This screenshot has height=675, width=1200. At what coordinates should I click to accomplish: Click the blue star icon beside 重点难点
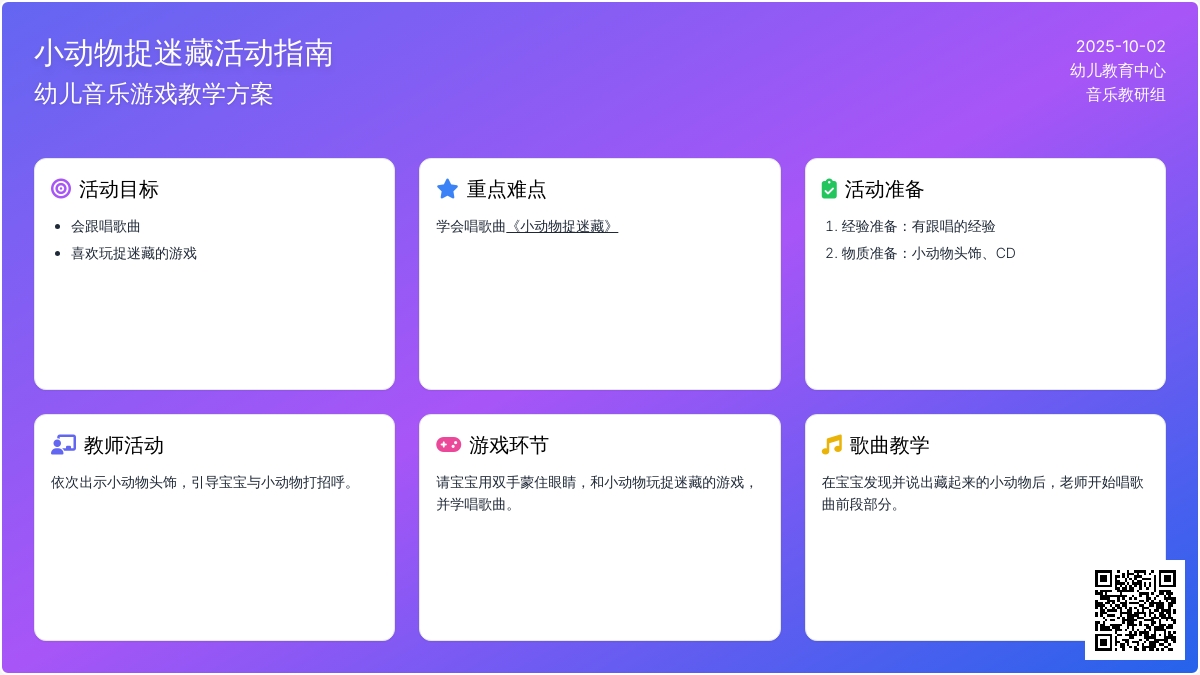pyautogui.click(x=447, y=189)
